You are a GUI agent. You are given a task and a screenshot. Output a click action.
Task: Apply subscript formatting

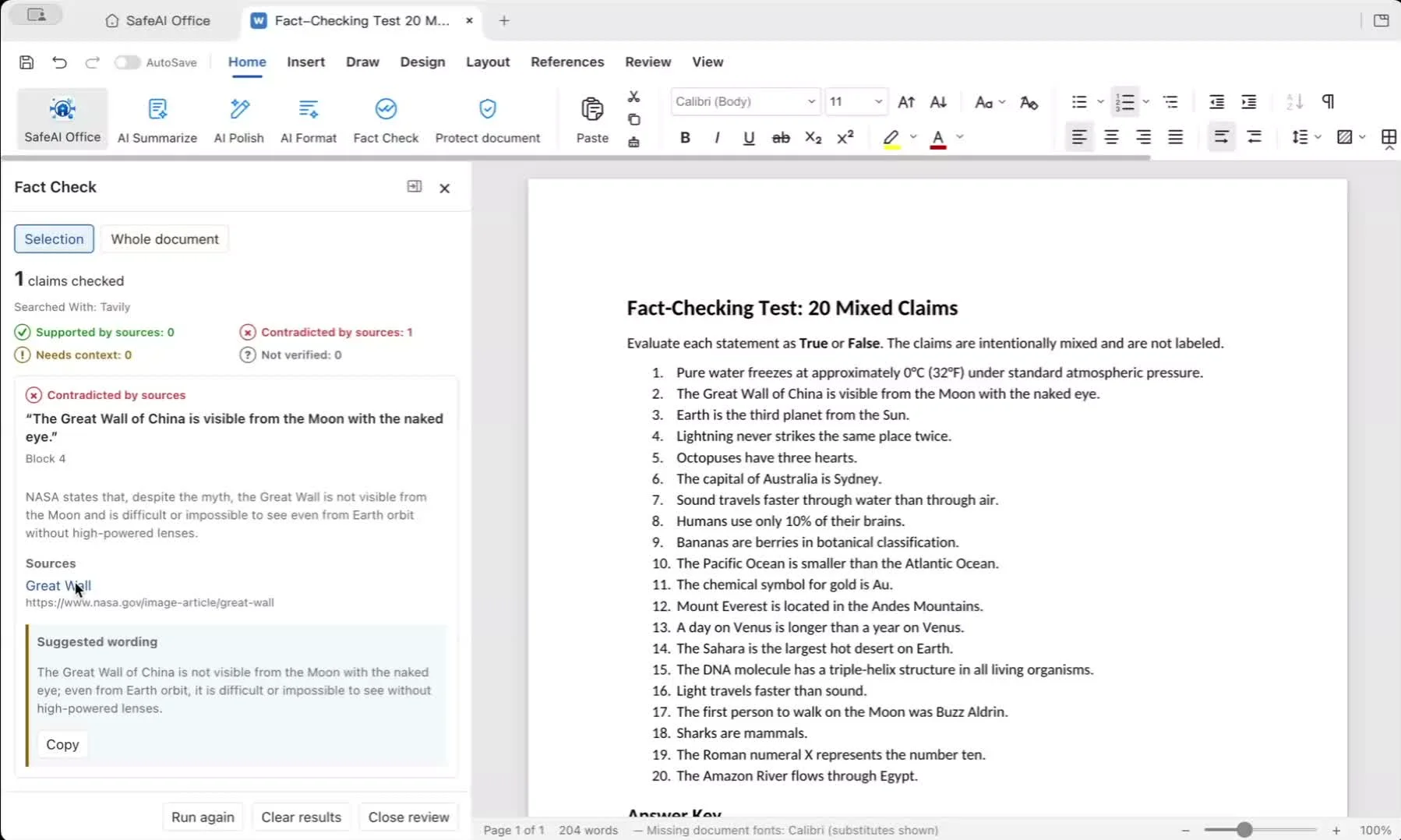pos(813,138)
